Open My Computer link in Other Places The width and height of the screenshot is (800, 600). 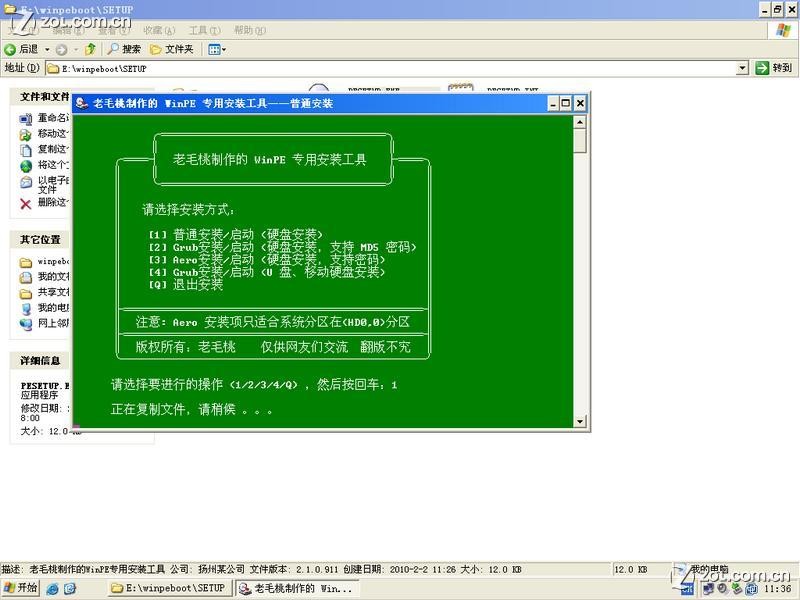pyautogui.click(x=52, y=308)
